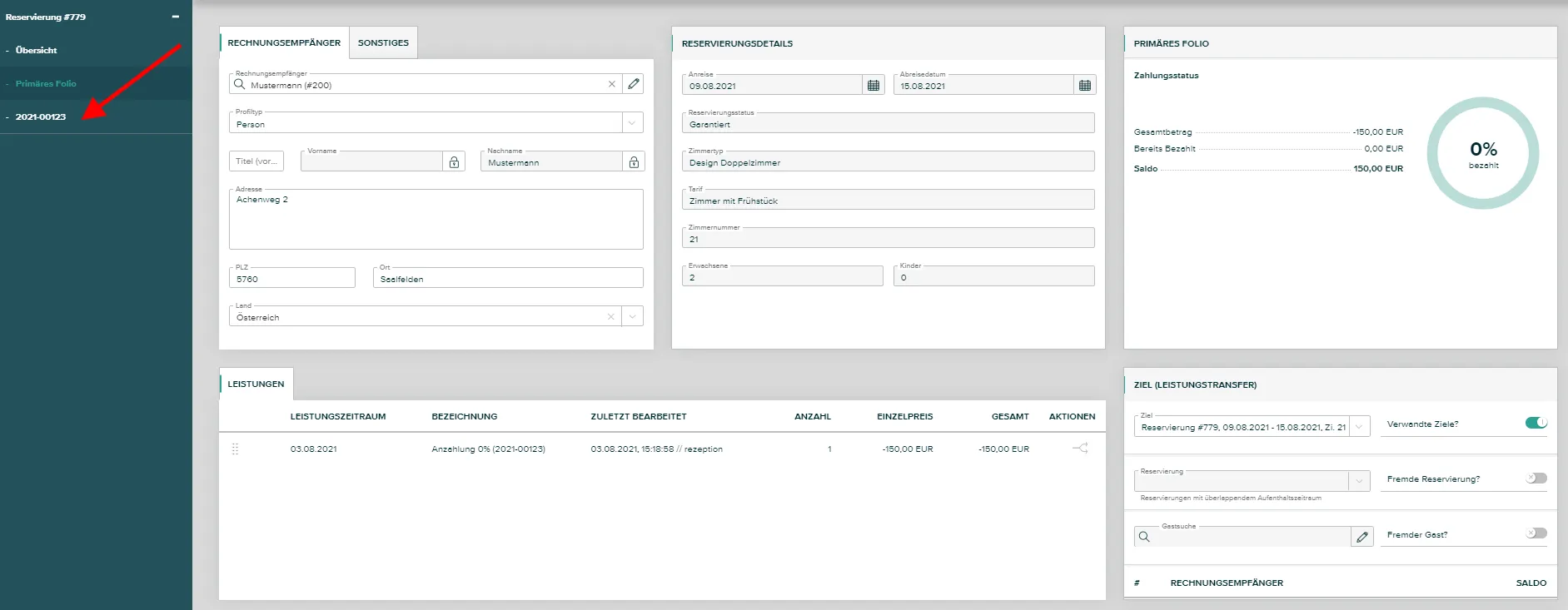Open the Land dropdown arrow
The height and width of the screenshot is (610, 1568).
click(x=632, y=317)
